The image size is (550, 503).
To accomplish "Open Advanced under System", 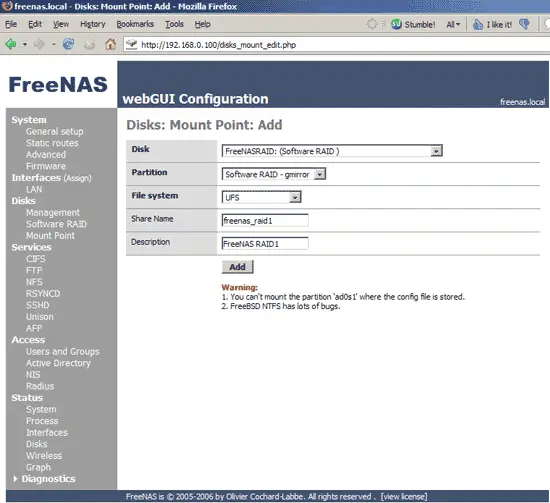I will pyautogui.click(x=46, y=155).
